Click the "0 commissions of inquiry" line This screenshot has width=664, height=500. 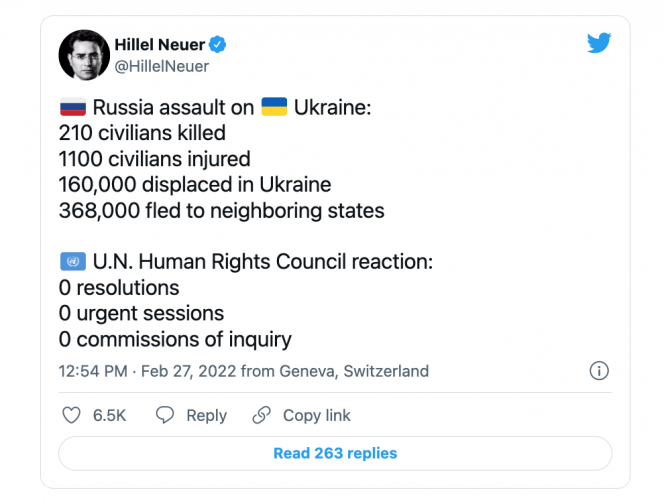tap(175, 340)
